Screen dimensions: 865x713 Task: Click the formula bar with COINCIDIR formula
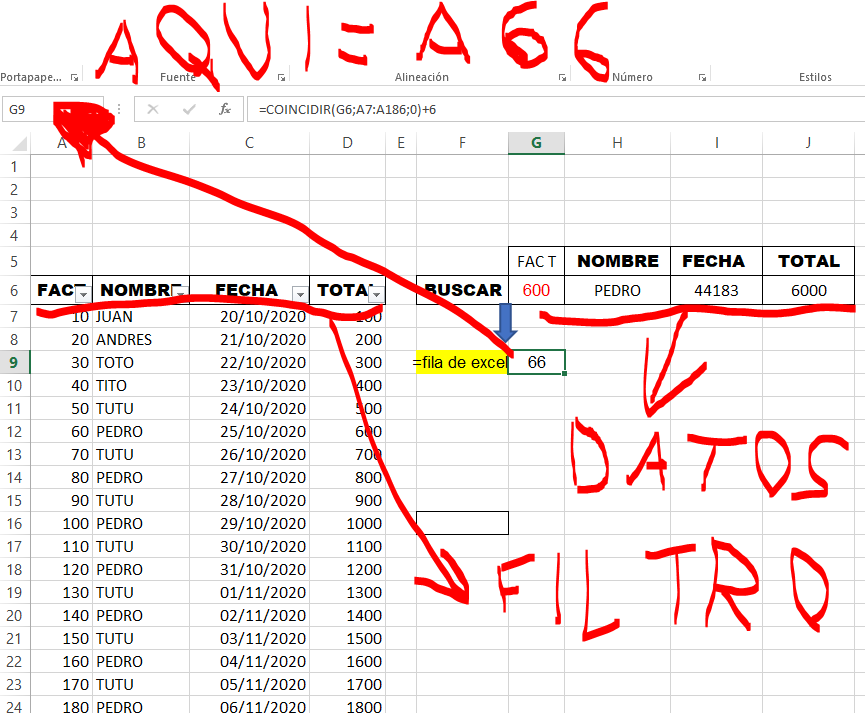556,109
